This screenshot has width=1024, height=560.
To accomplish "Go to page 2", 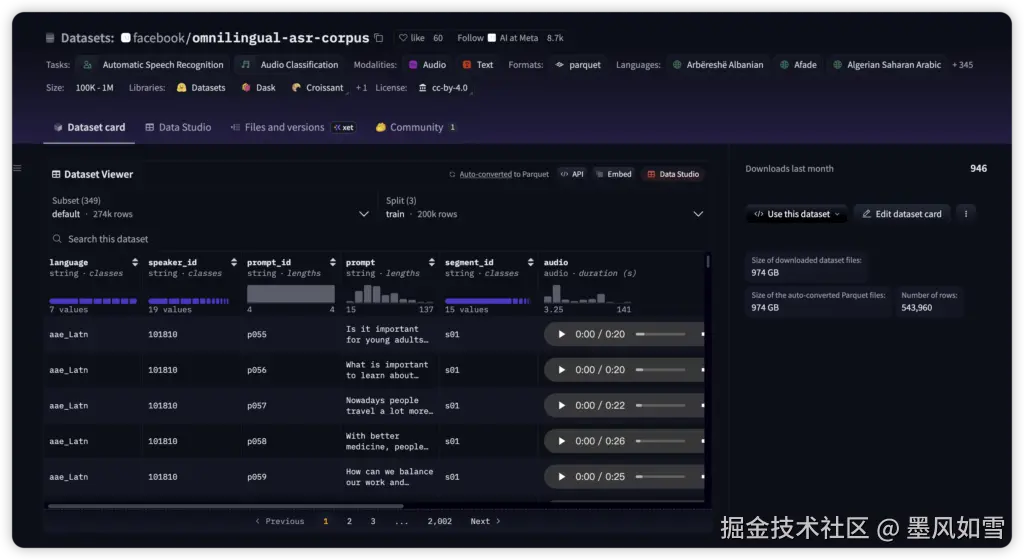I will [x=349, y=521].
